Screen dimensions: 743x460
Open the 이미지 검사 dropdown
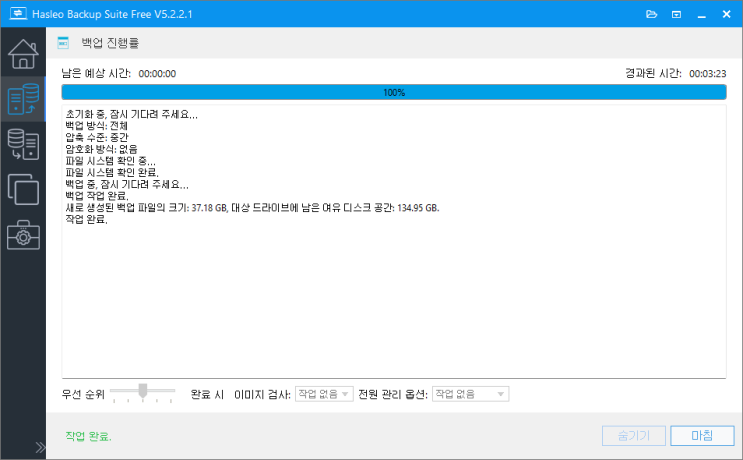coord(324,394)
